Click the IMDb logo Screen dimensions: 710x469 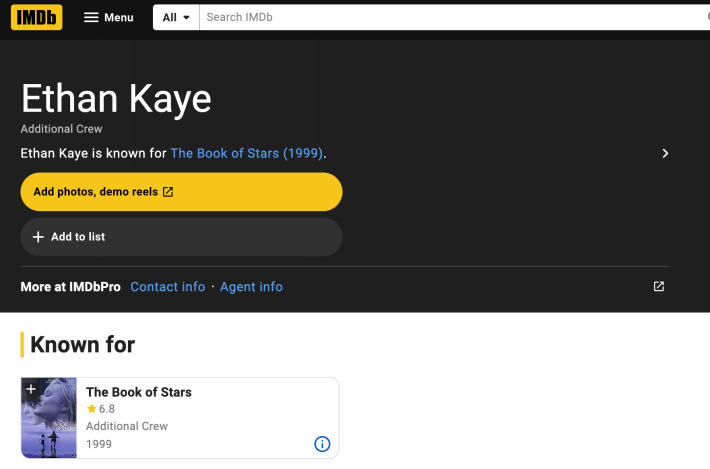[37, 17]
